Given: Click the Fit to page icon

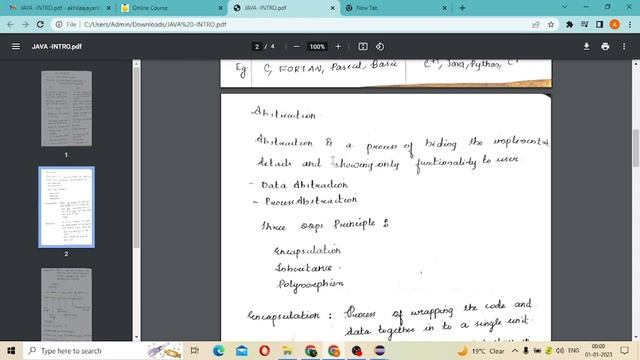Looking at the screenshot, I should coord(363,47).
